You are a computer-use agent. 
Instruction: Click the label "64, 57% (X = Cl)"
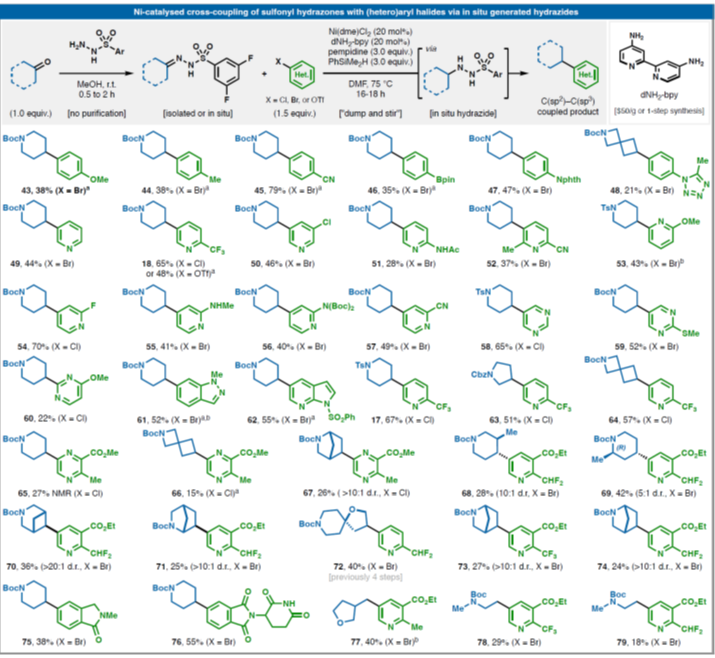click(x=640, y=420)
